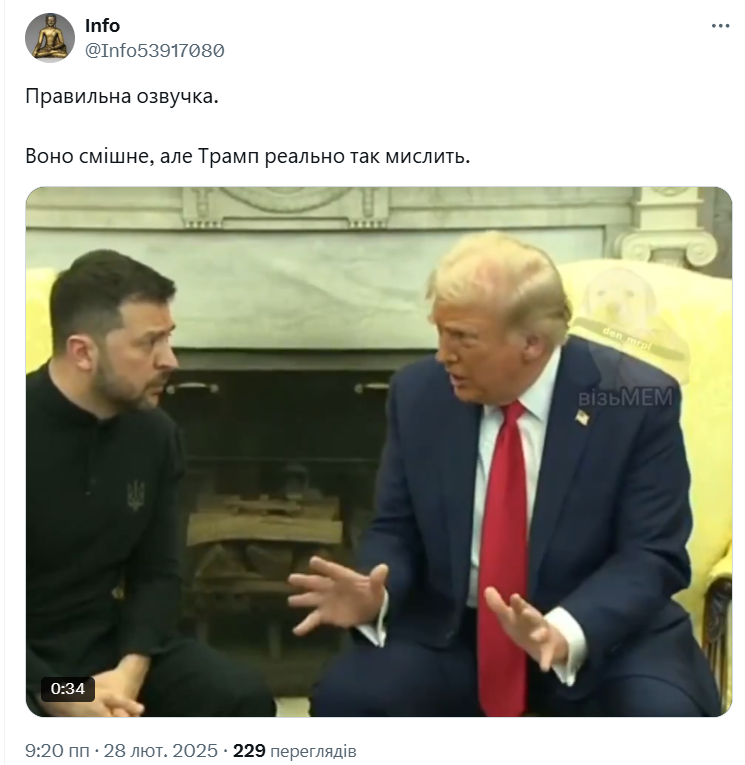Open the 229 переглядів view analytics
This screenshot has width=745, height=765.
click(295, 750)
